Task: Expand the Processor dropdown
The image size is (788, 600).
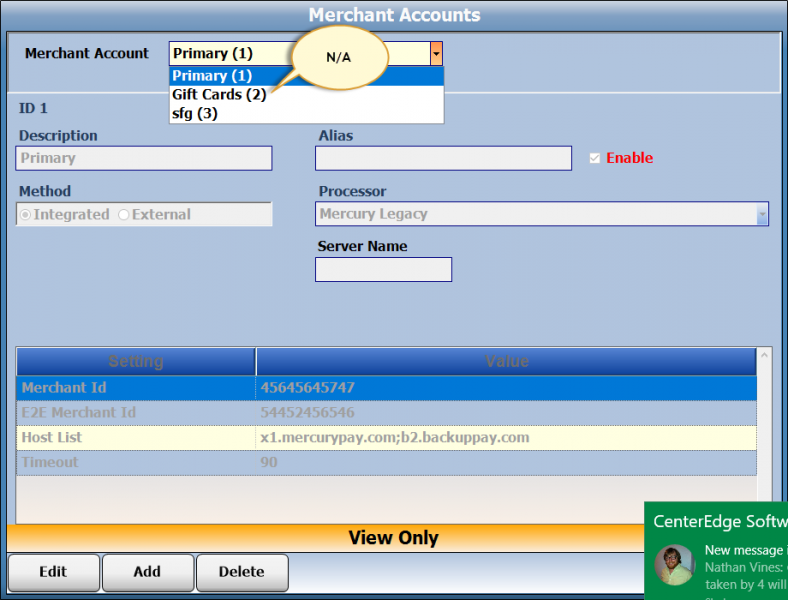Action: (762, 214)
